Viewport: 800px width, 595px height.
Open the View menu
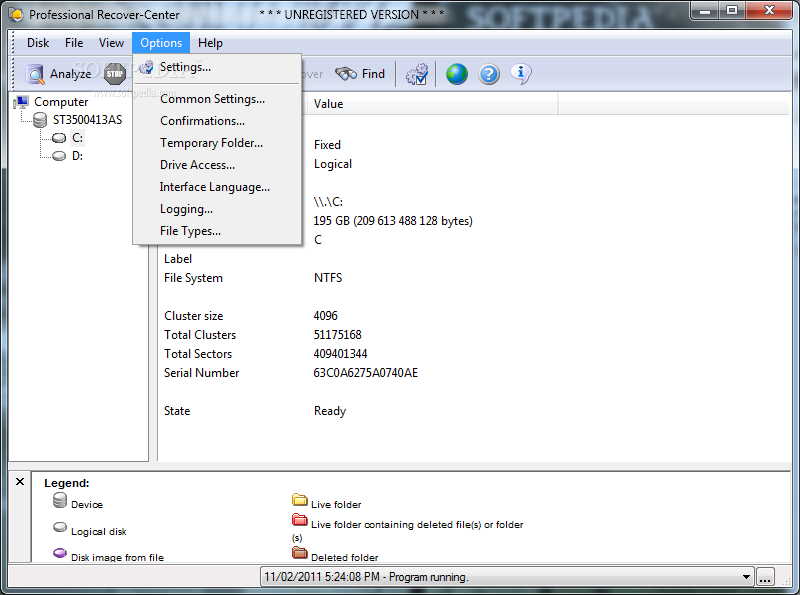coord(111,43)
